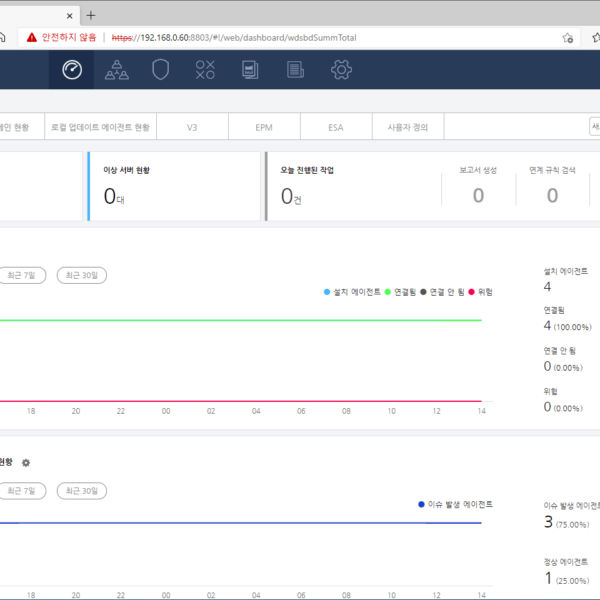Screen dimensions: 600x600
Task: Open the OX rules icon in navigation
Action: pyautogui.click(x=205, y=70)
